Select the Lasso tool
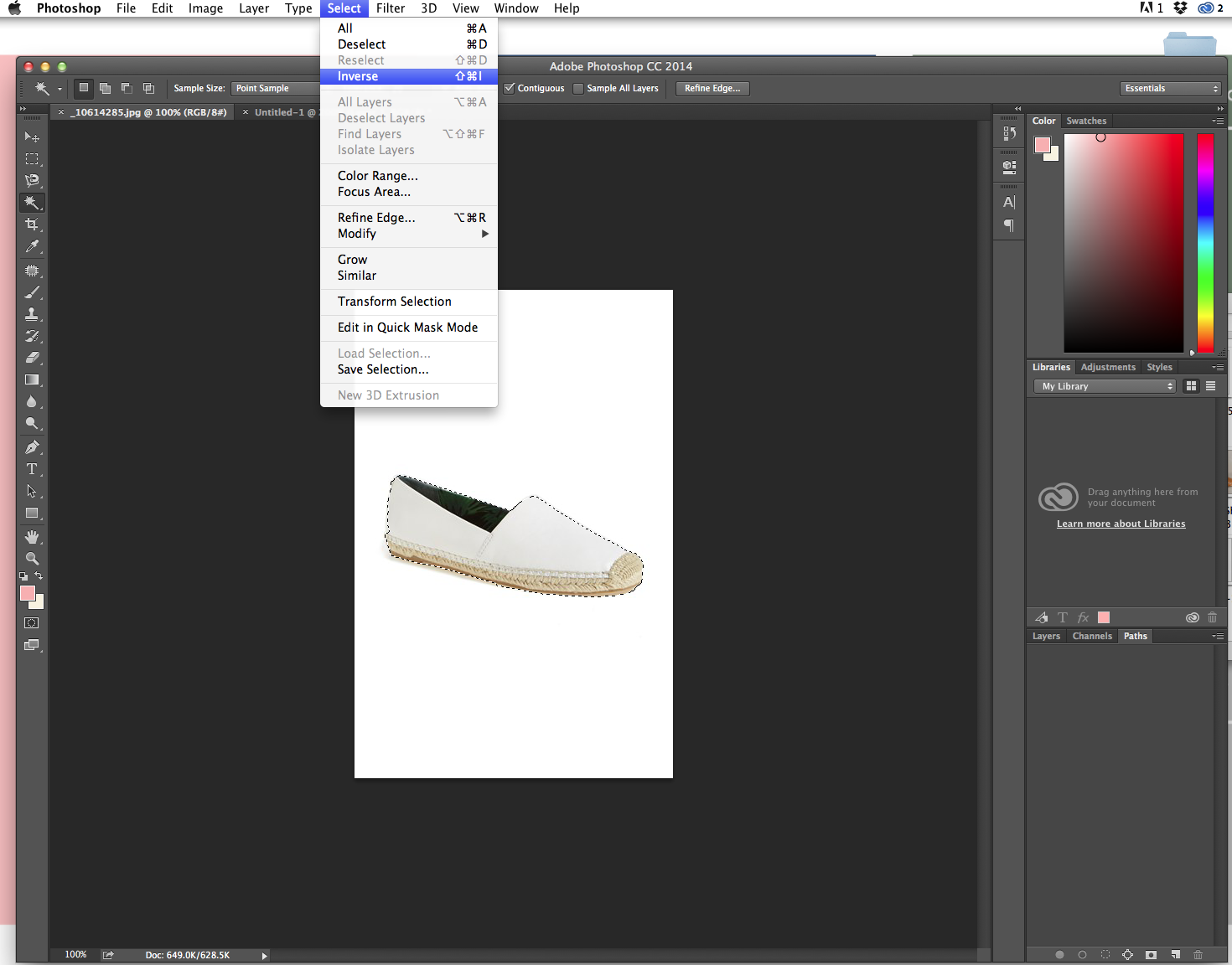1232x965 pixels. [32, 180]
